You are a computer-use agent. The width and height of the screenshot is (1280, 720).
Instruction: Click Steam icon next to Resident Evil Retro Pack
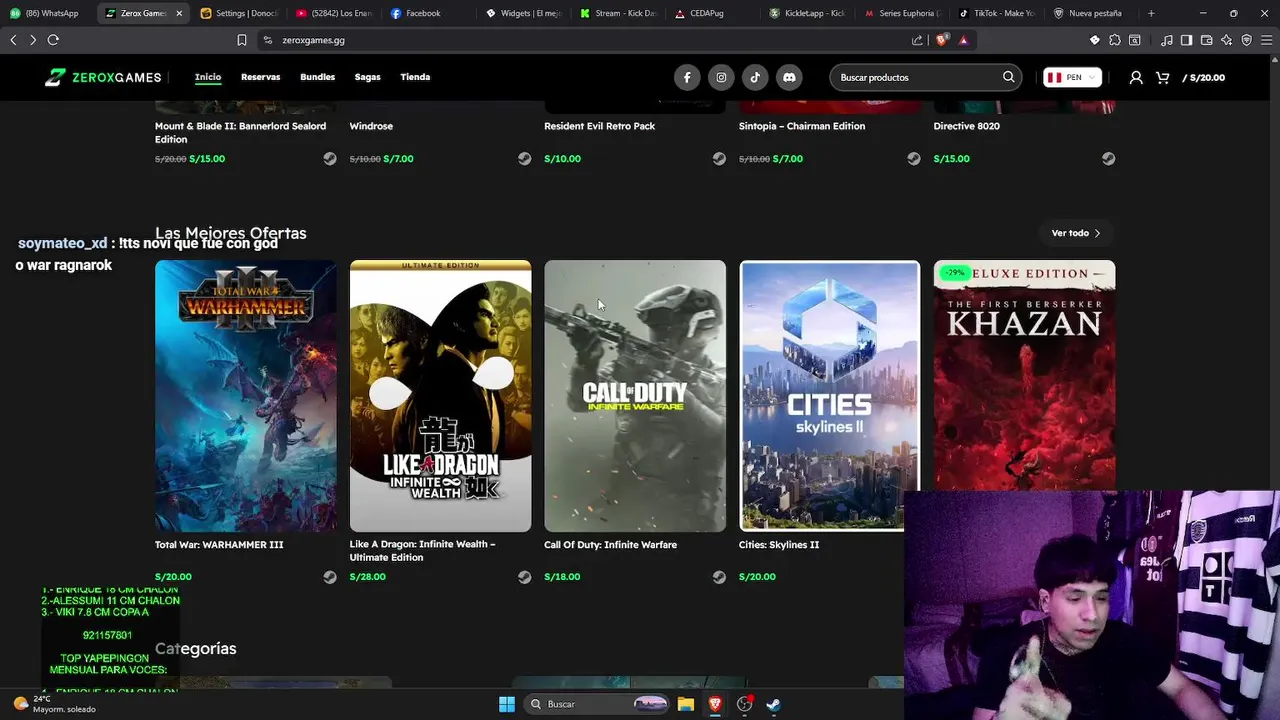[719, 159]
